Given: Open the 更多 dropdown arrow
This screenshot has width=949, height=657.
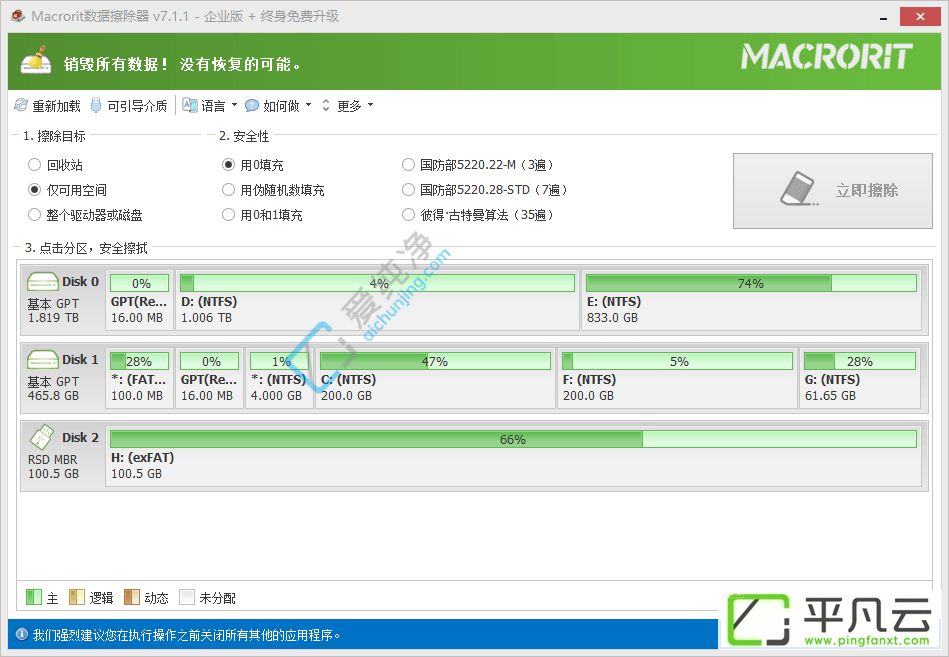Looking at the screenshot, I should [x=370, y=105].
